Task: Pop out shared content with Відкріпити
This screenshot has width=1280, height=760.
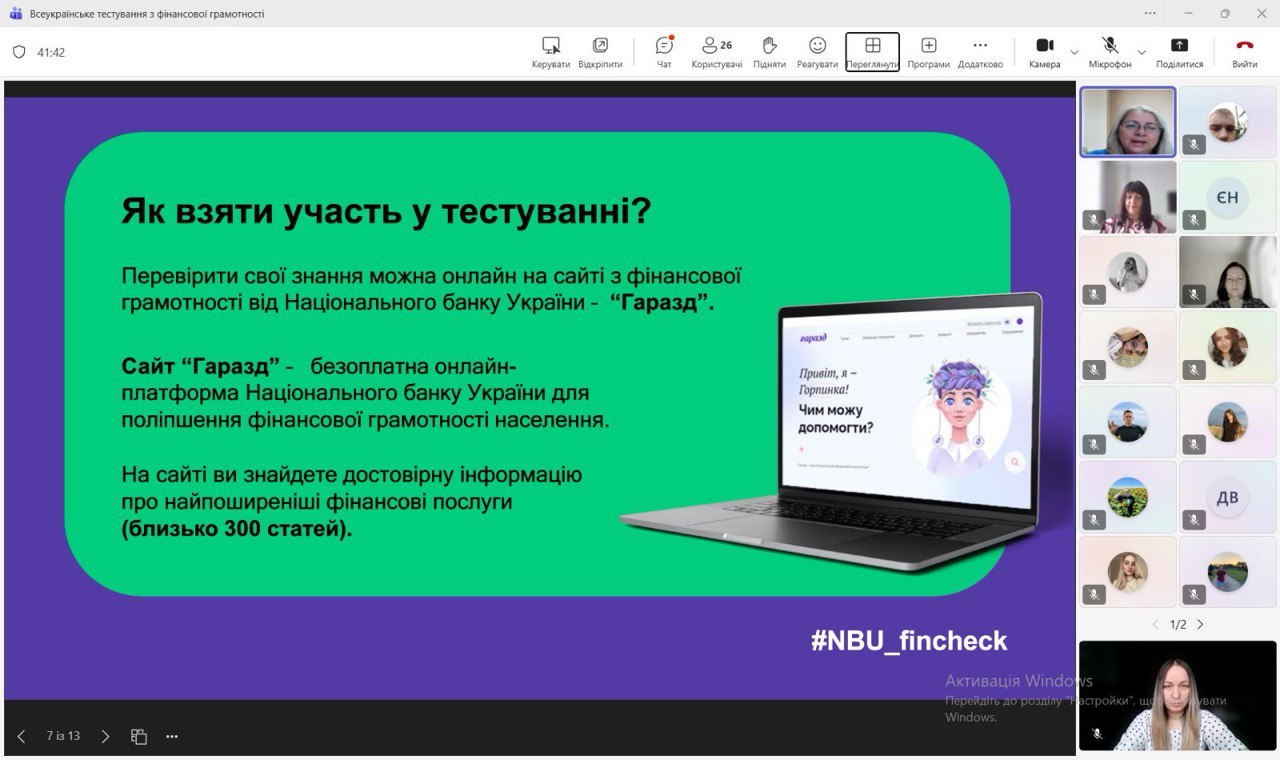Action: click(600, 51)
